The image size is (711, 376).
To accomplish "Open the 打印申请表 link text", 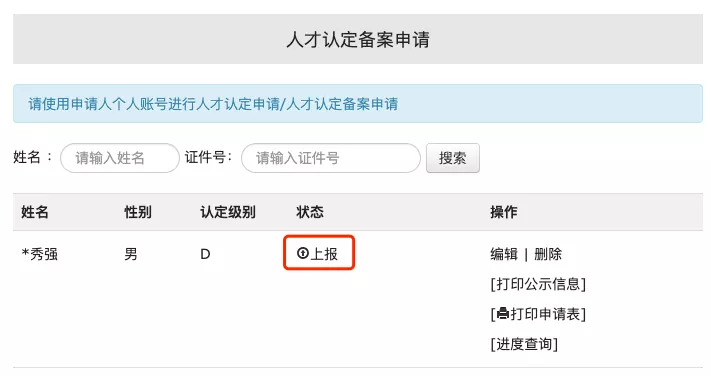I will 545,314.
